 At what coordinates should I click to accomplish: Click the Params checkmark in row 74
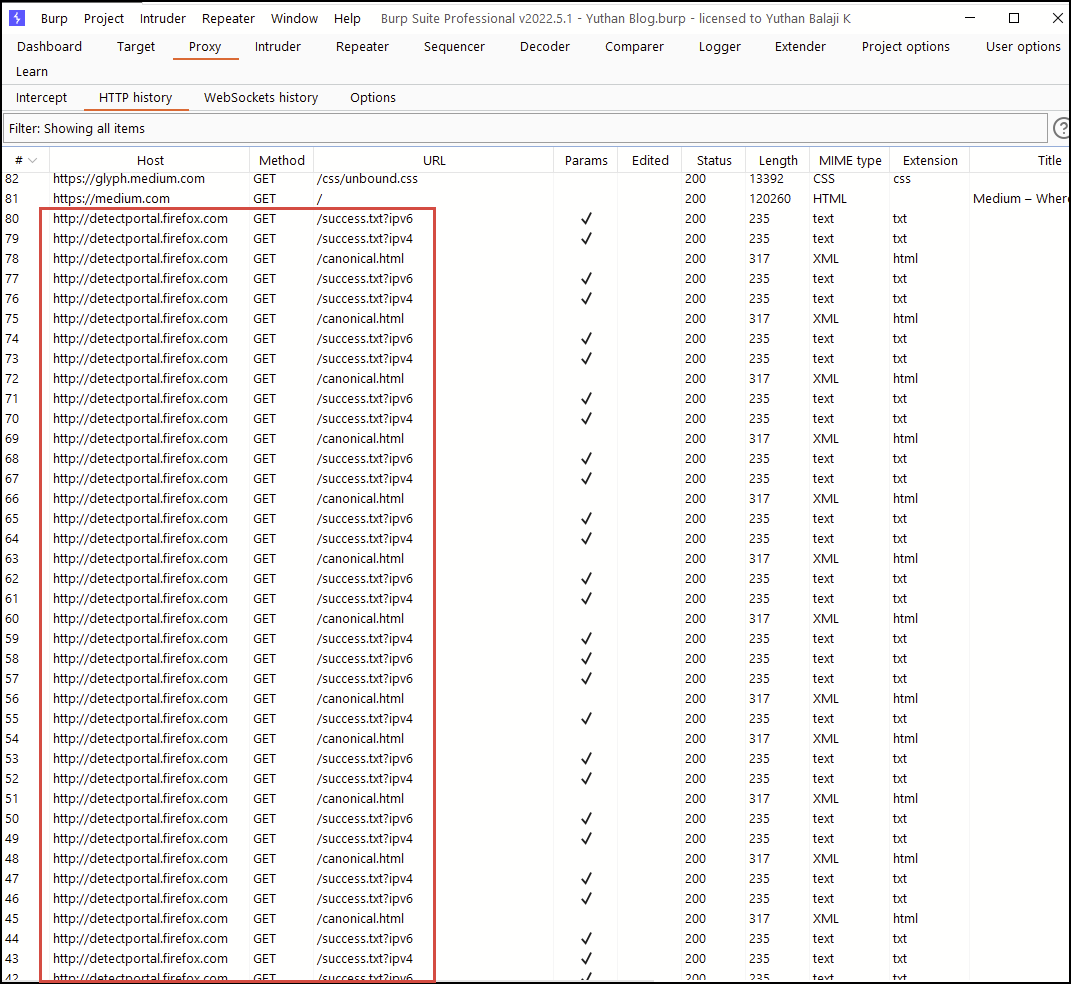(586, 339)
